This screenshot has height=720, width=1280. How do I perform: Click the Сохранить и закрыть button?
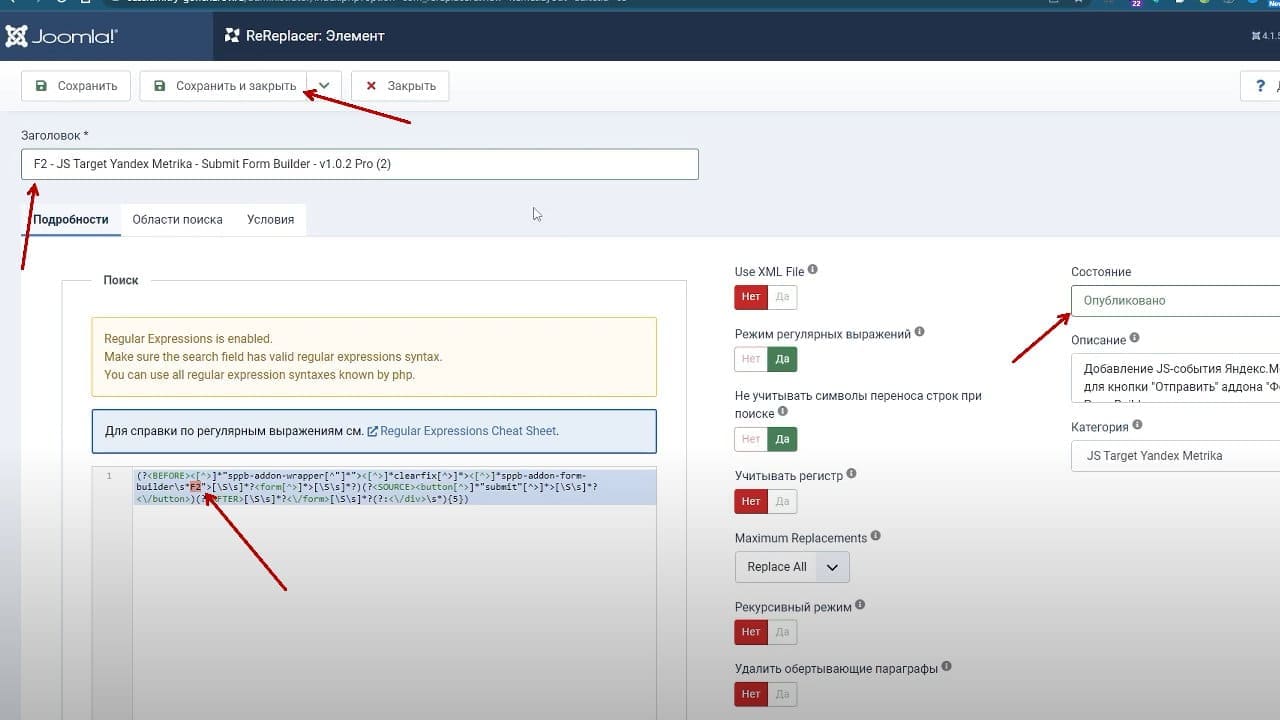[x=224, y=86]
